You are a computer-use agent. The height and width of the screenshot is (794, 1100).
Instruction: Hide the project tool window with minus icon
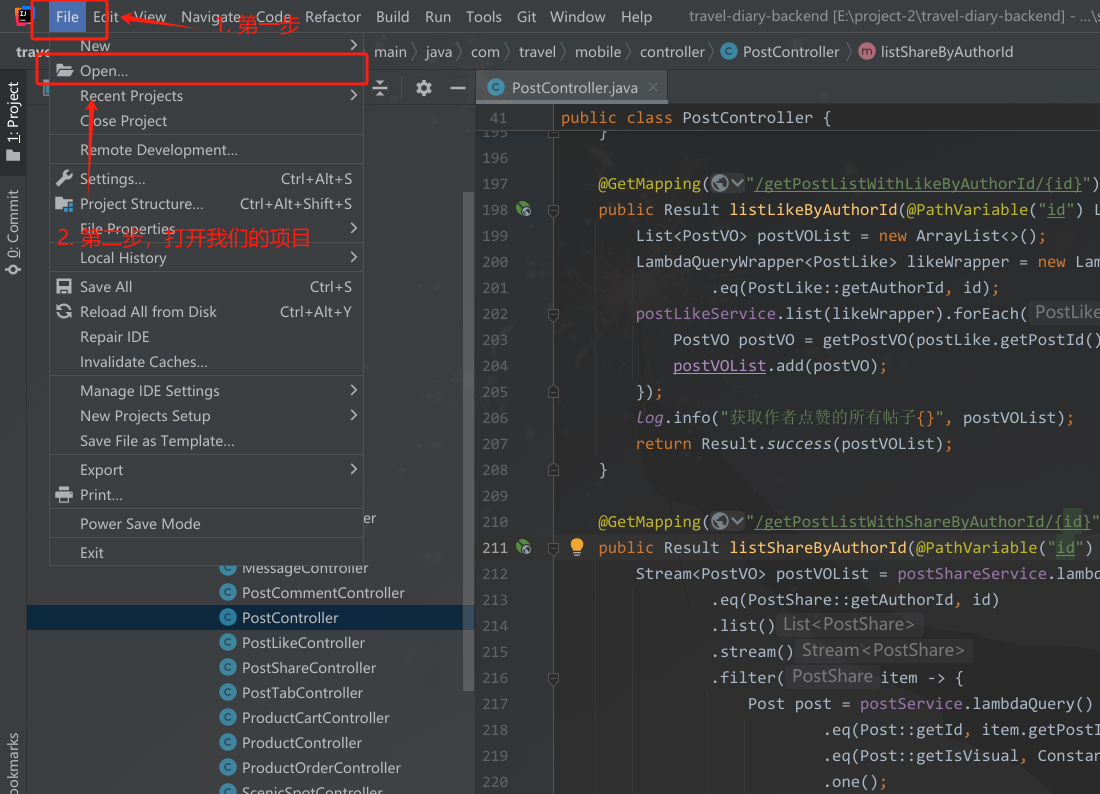[x=458, y=88]
